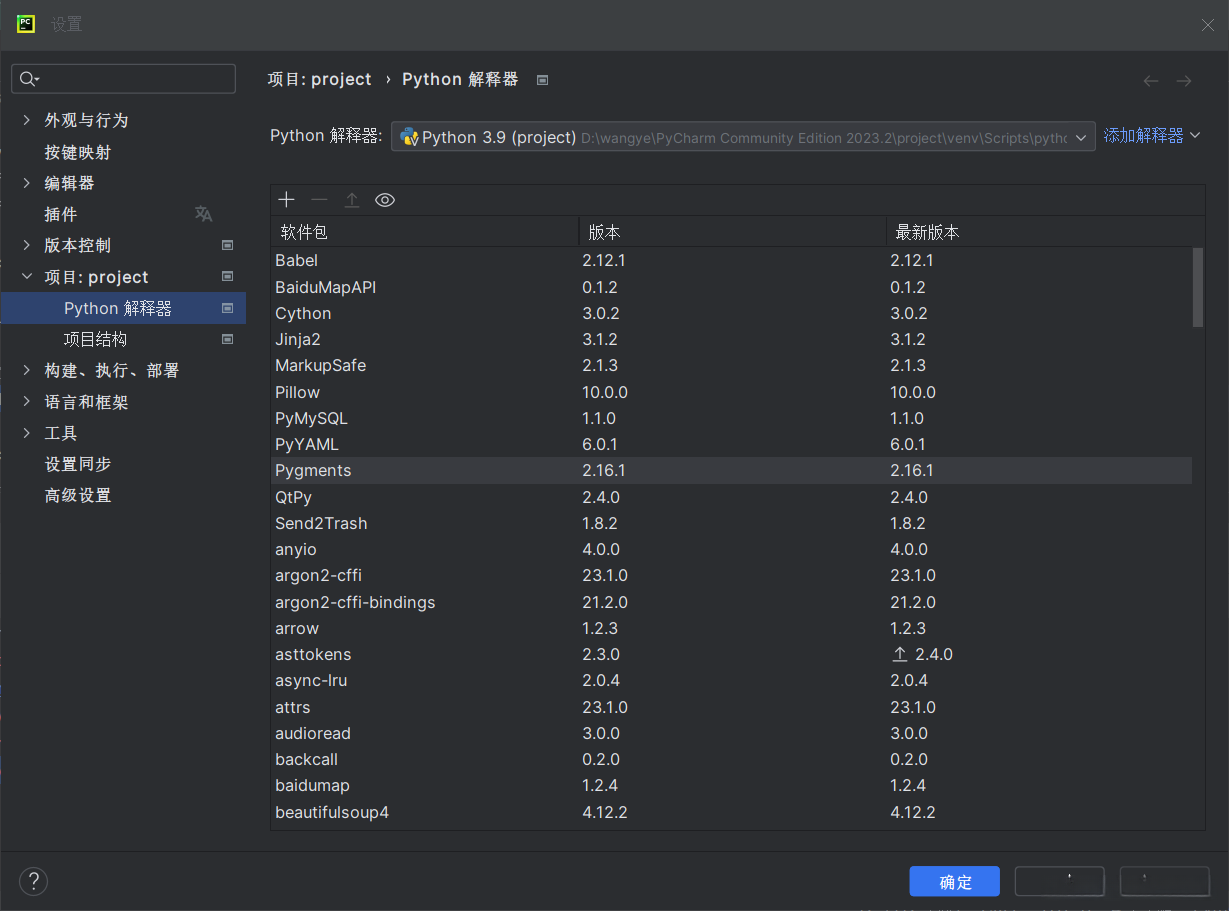This screenshot has width=1229, height=911.
Task: Select asttokens package row
Action: [731, 654]
